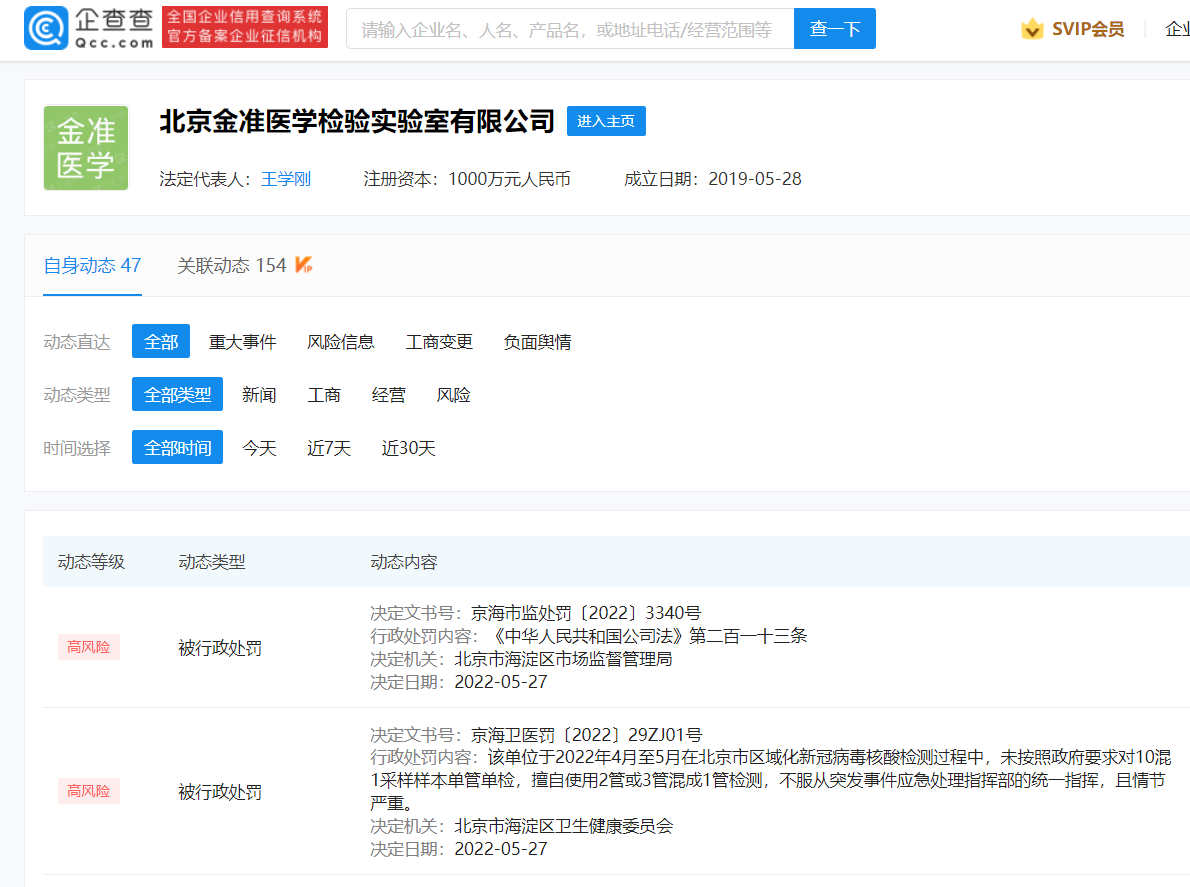The height and width of the screenshot is (887, 1190).
Task: Click the 动态等级 column header
Action: 91,562
